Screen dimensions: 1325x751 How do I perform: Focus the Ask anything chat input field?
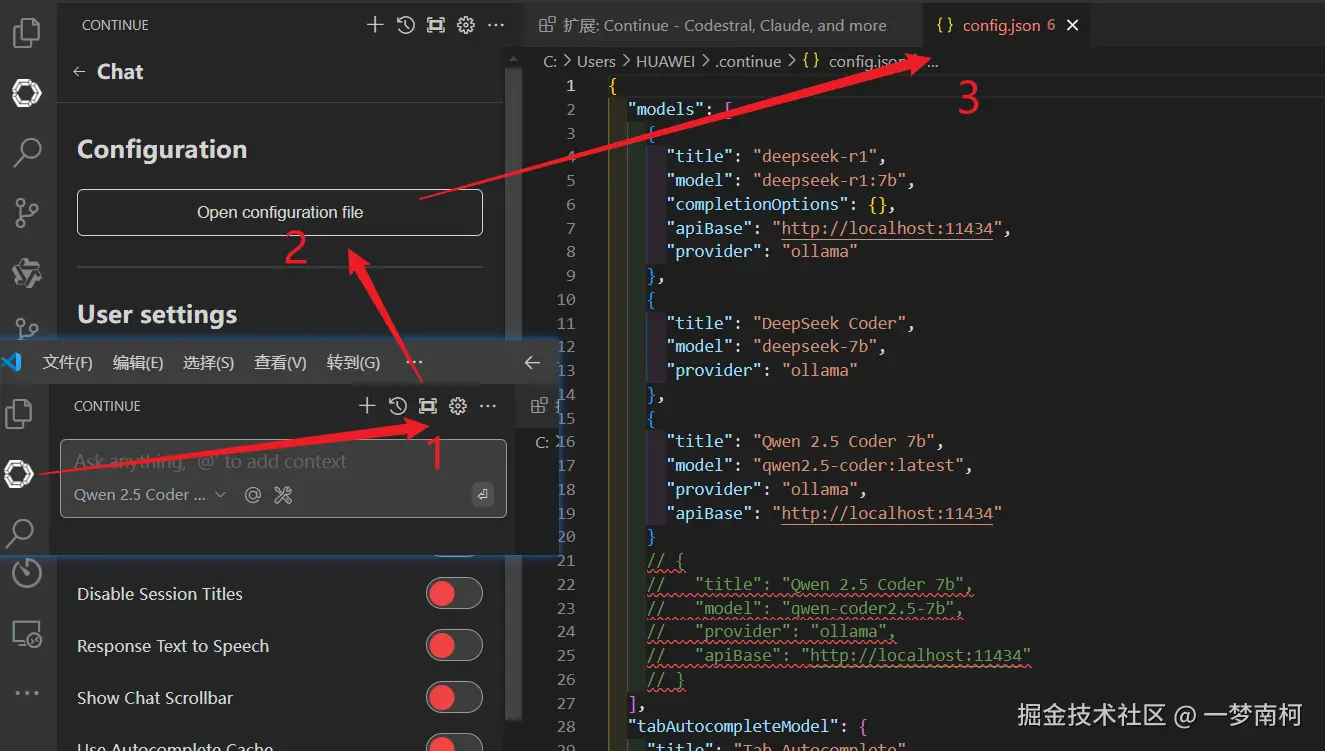283,462
